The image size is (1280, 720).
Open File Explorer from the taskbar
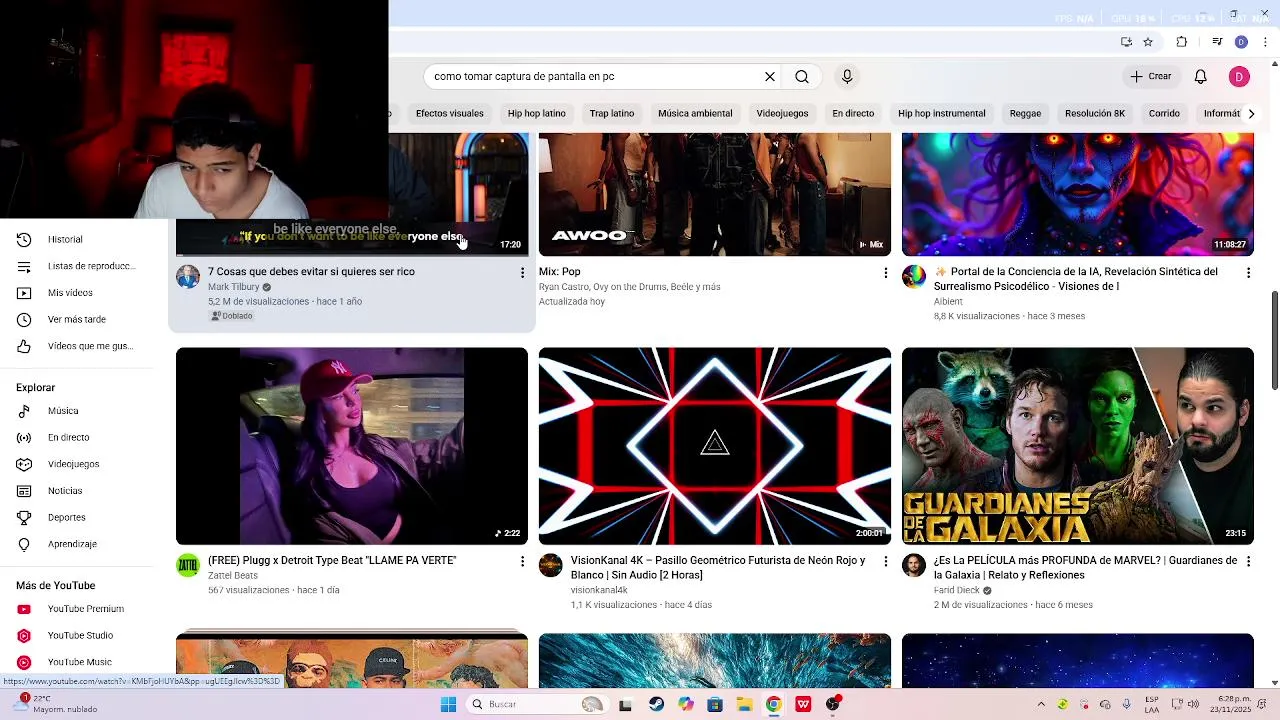(x=744, y=704)
